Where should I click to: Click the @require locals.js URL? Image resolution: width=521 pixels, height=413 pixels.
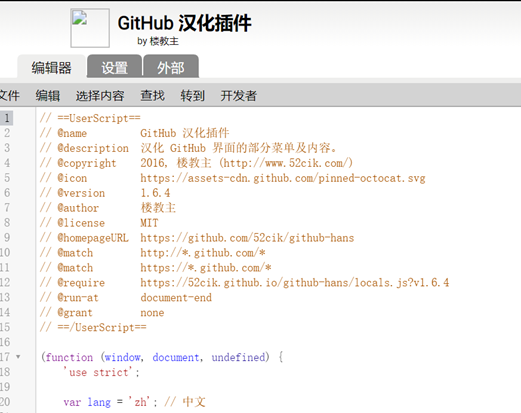tap(295, 283)
